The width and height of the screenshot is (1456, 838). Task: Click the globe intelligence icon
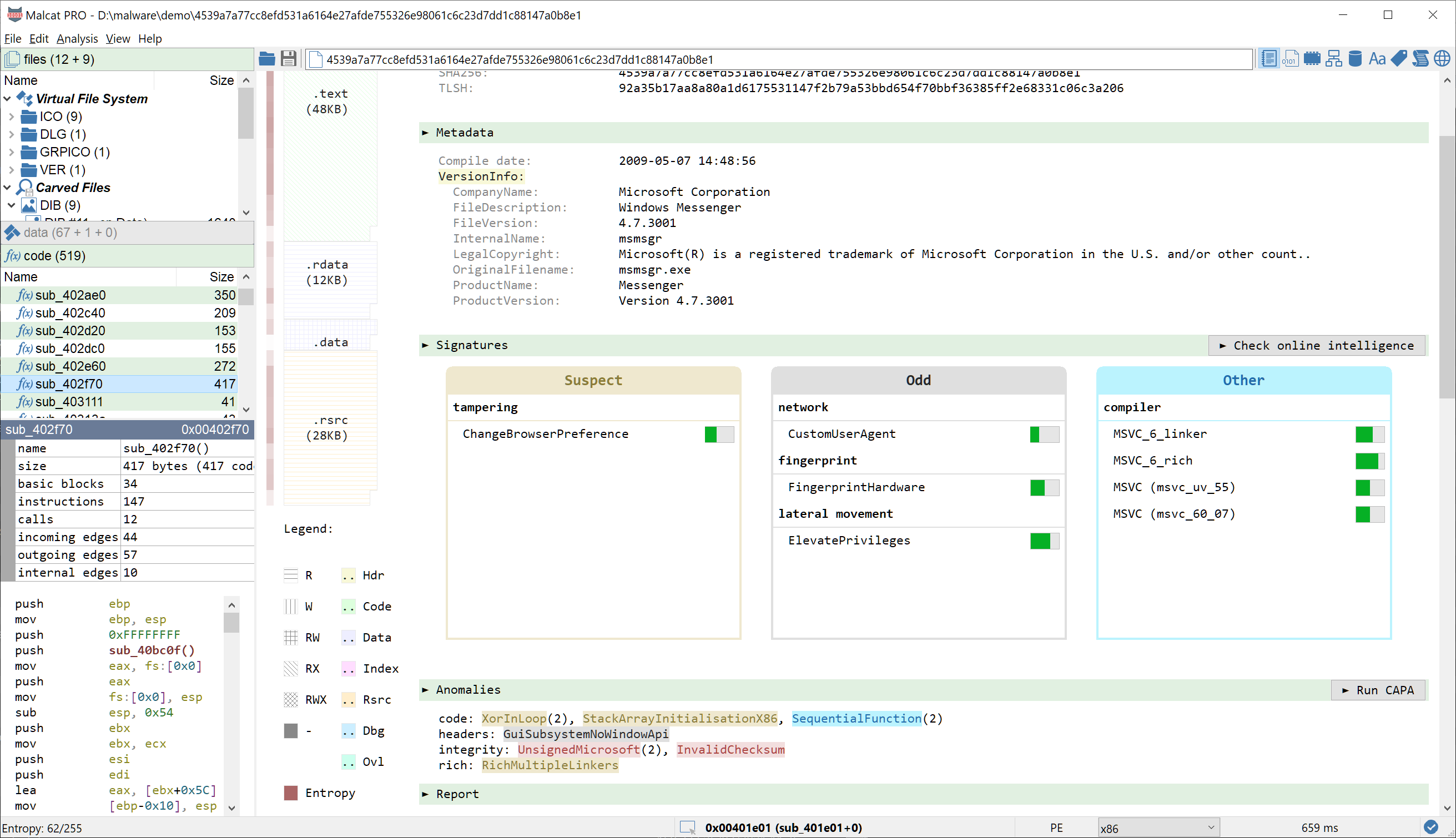pyautogui.click(x=1442, y=59)
